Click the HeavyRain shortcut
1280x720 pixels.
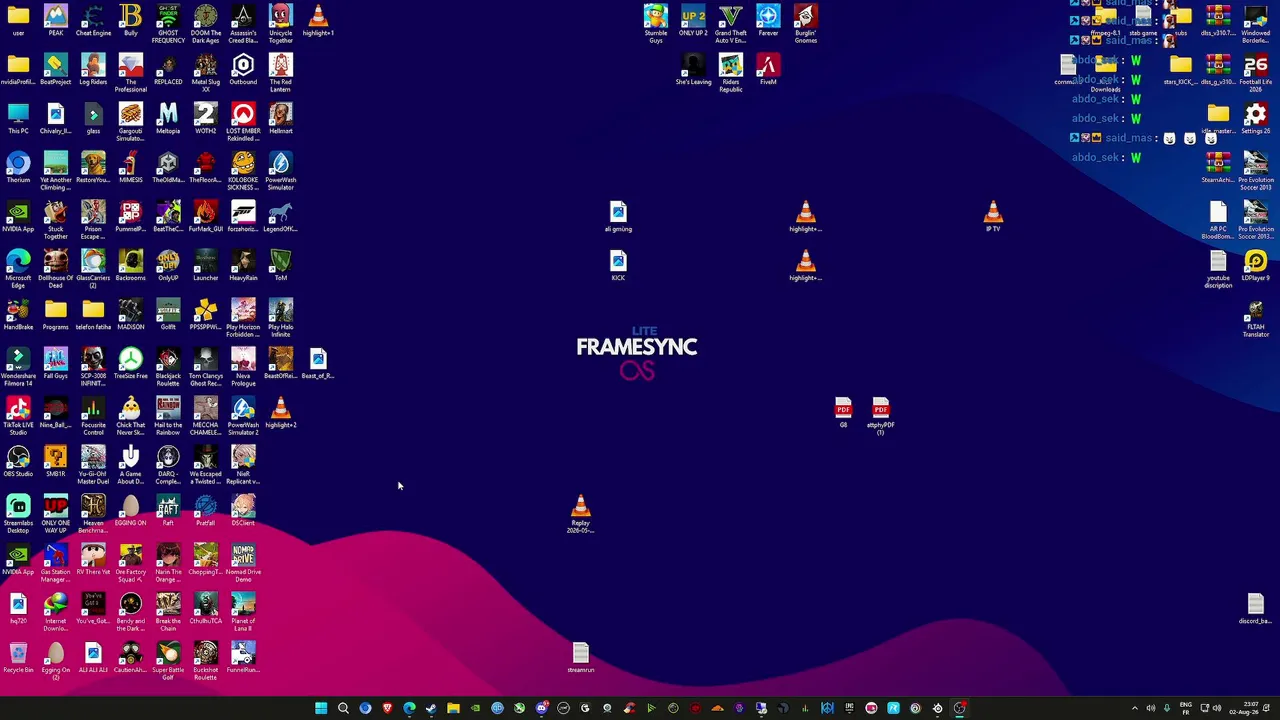point(243,266)
